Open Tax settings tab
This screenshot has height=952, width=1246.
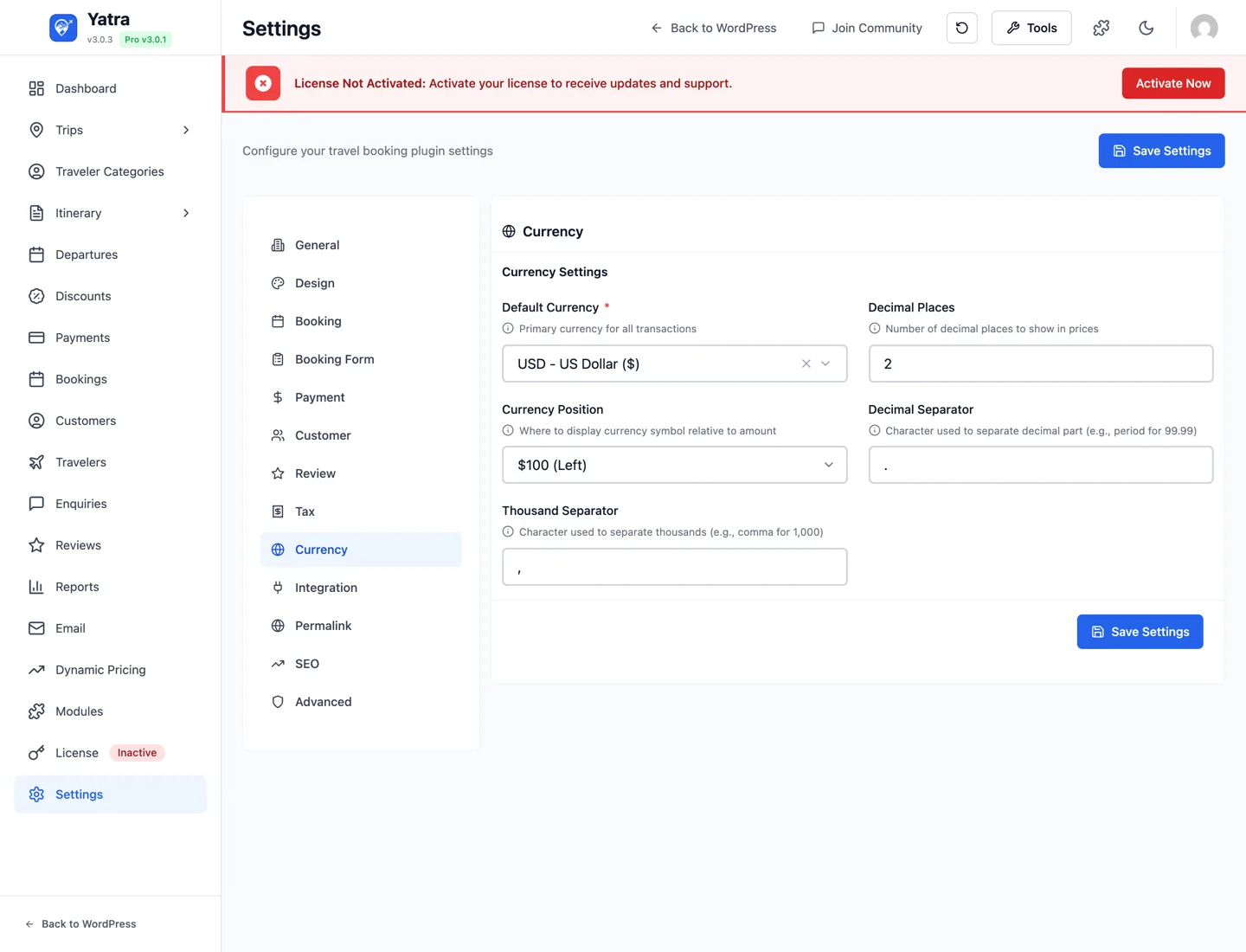(x=361, y=511)
